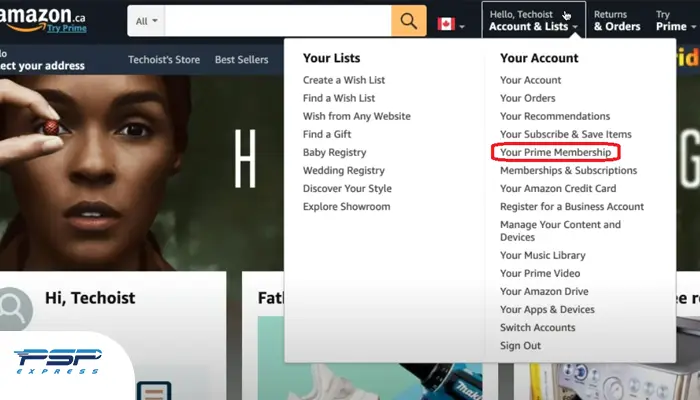Image resolution: width=700 pixels, height=400 pixels.
Task: Open the Canada flag country selector
Action: pyautogui.click(x=450, y=24)
